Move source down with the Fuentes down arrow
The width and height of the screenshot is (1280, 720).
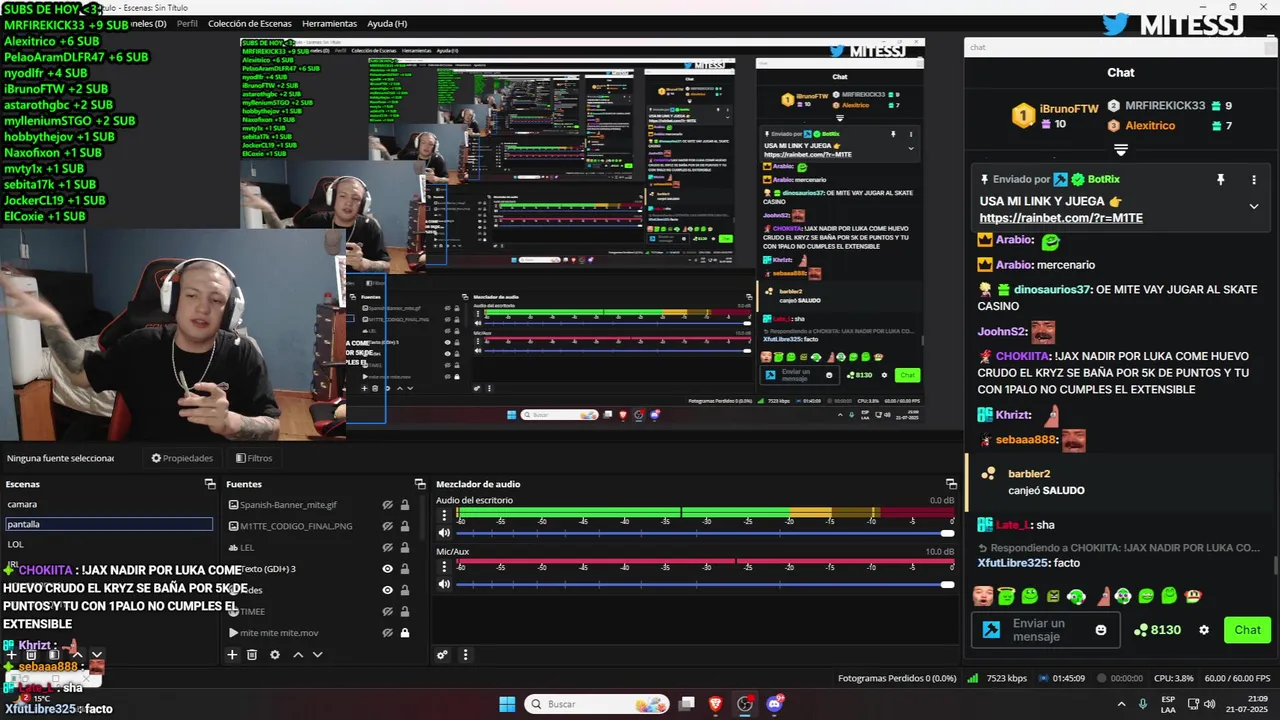point(318,655)
